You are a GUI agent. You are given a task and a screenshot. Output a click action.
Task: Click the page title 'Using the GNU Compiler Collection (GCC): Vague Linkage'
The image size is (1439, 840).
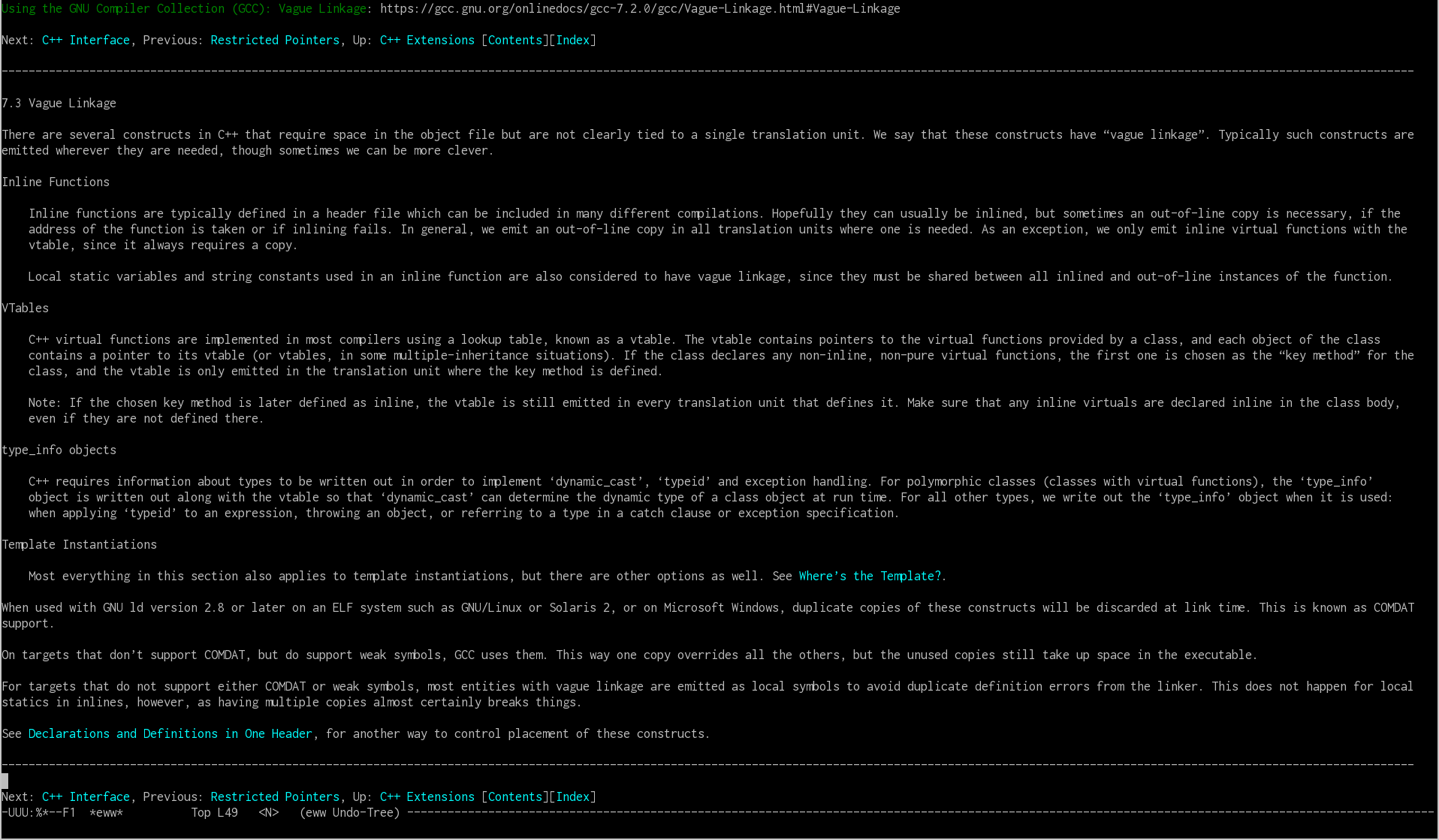184,8
